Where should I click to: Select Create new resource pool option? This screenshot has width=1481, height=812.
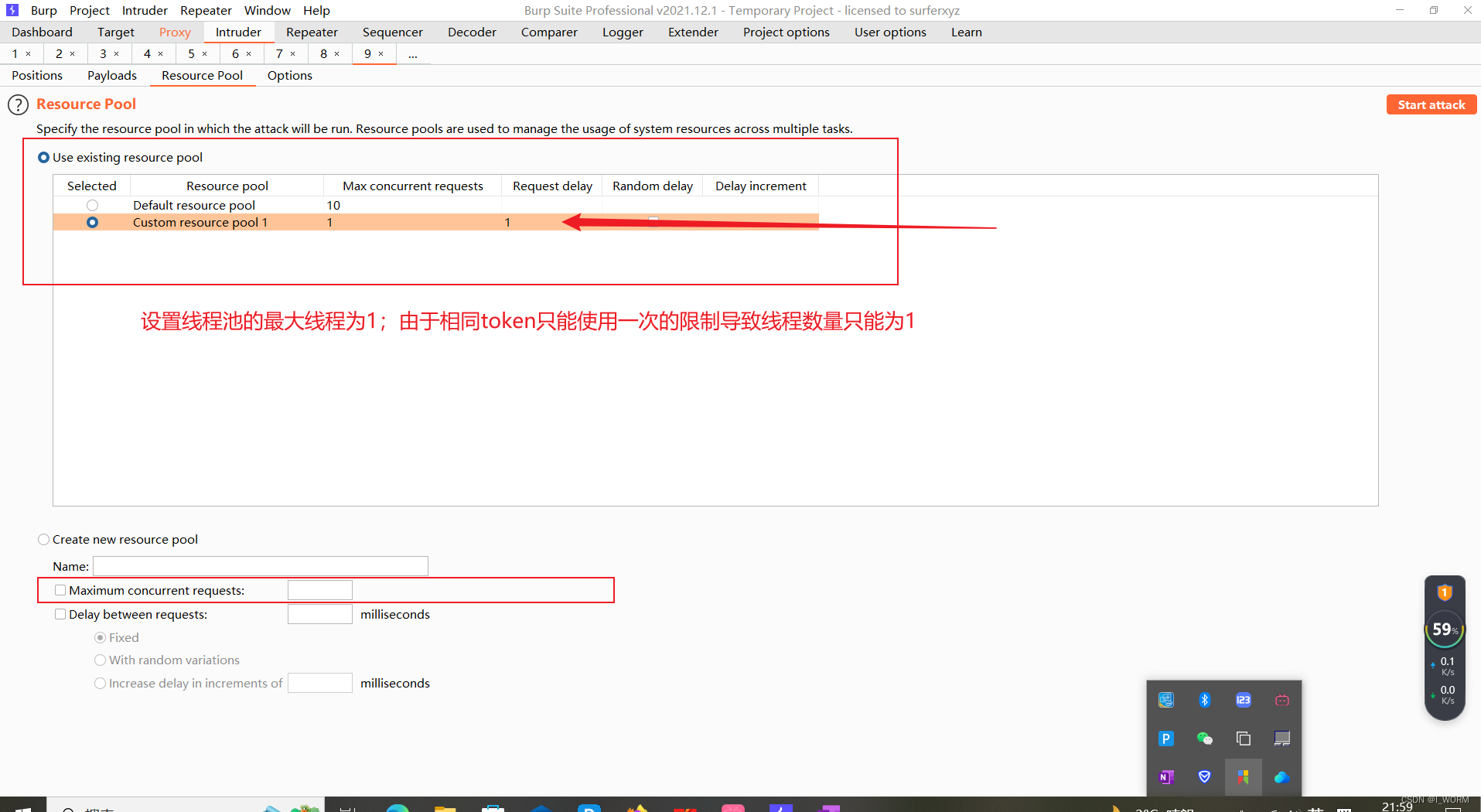(44, 540)
